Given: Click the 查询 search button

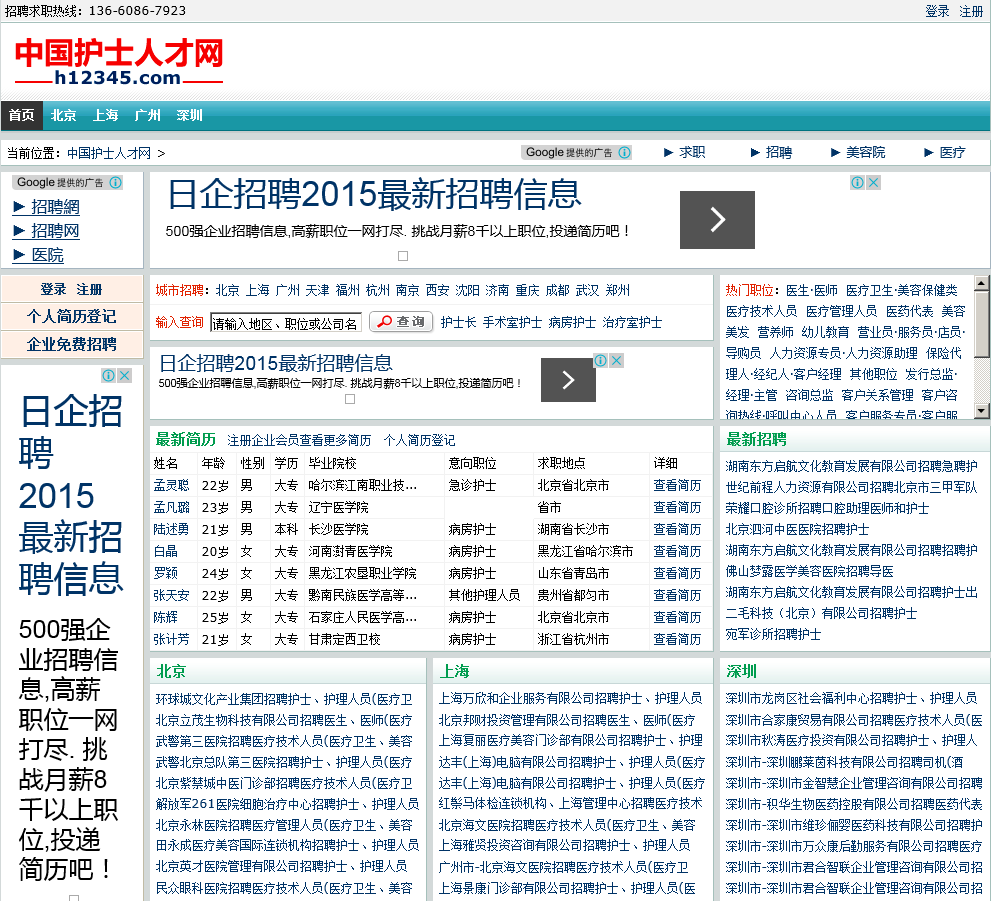Looking at the screenshot, I should point(401,322).
